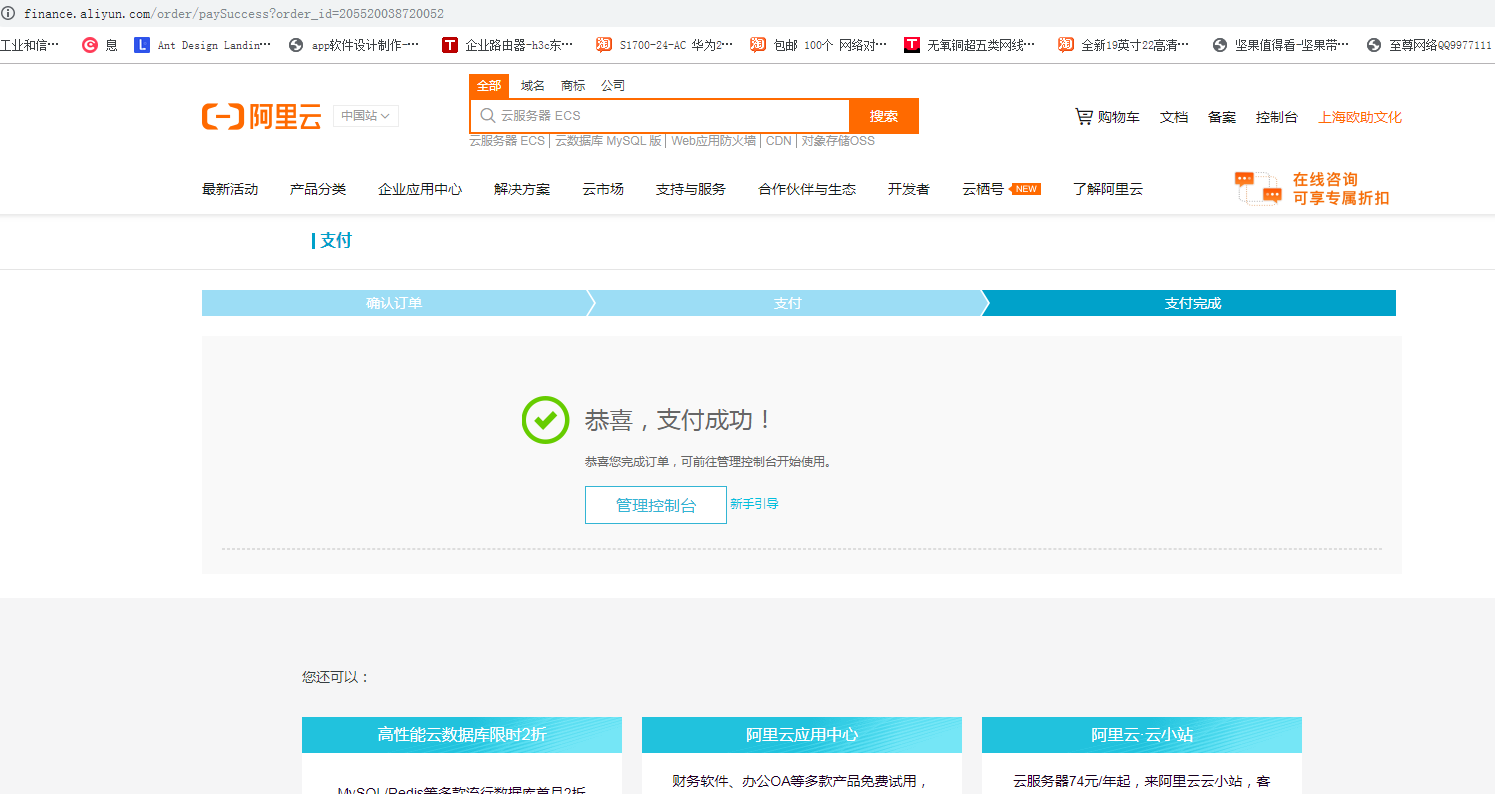Click the 云服务器 ECS search field
1495x794 pixels.
click(x=660, y=116)
